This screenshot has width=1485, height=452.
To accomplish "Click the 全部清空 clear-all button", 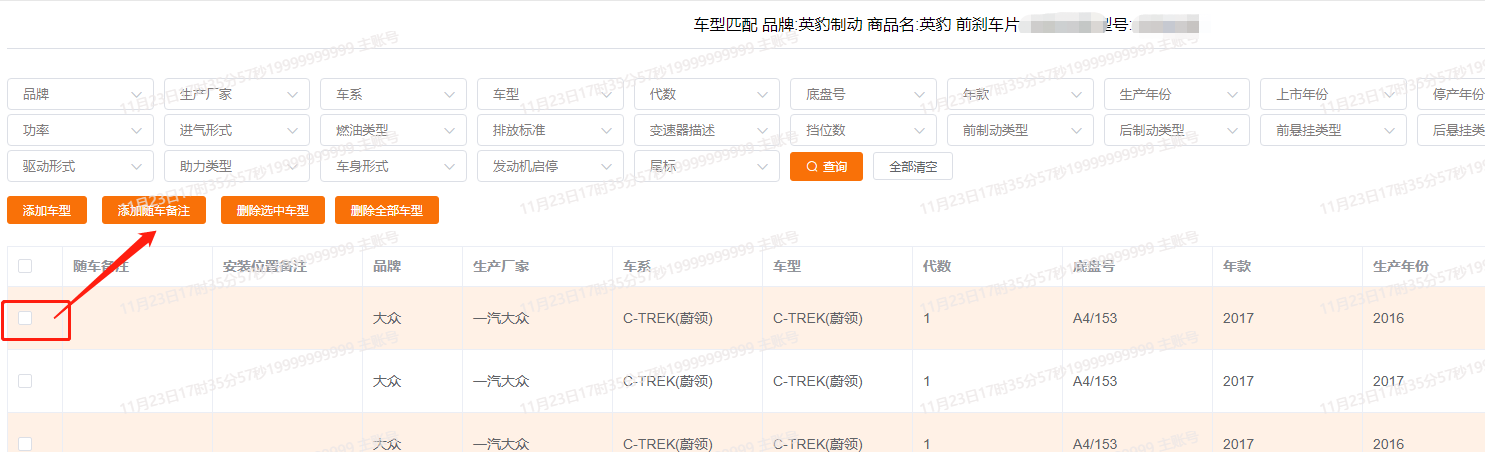I will [x=913, y=167].
